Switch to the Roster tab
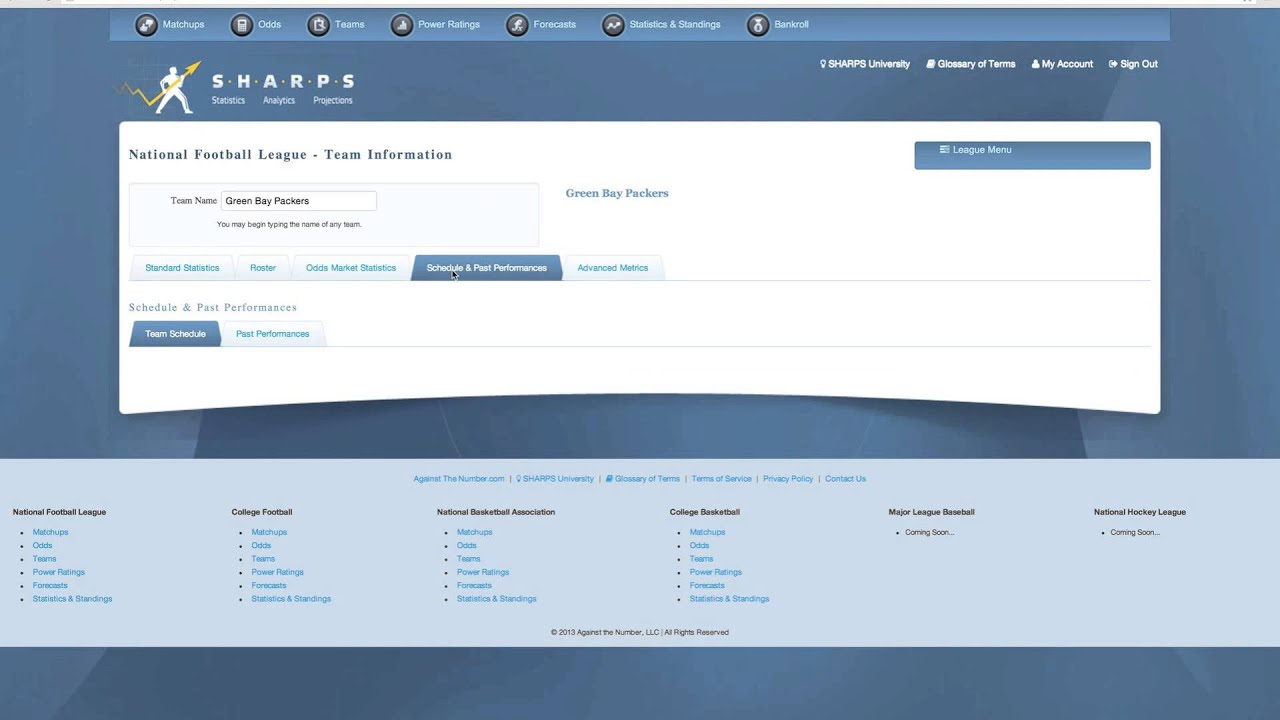The image size is (1280, 720). (263, 268)
